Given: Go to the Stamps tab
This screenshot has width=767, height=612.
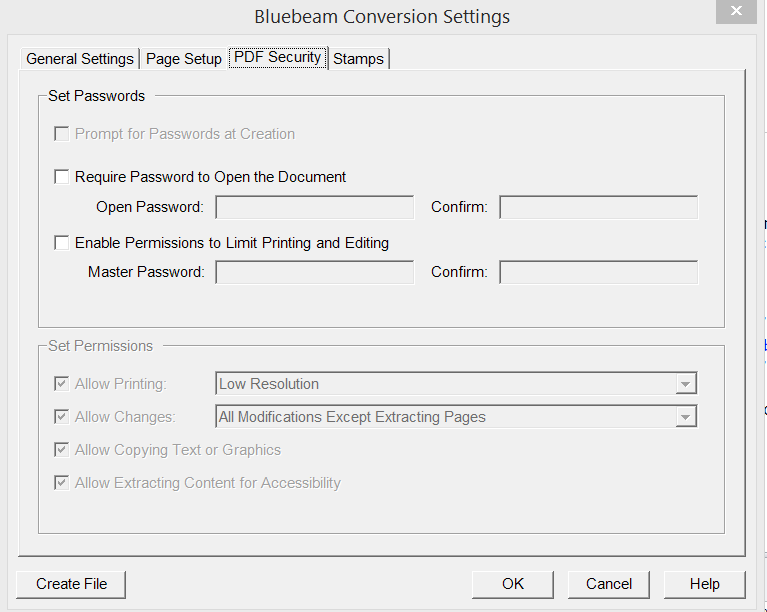Looking at the screenshot, I should click(359, 59).
